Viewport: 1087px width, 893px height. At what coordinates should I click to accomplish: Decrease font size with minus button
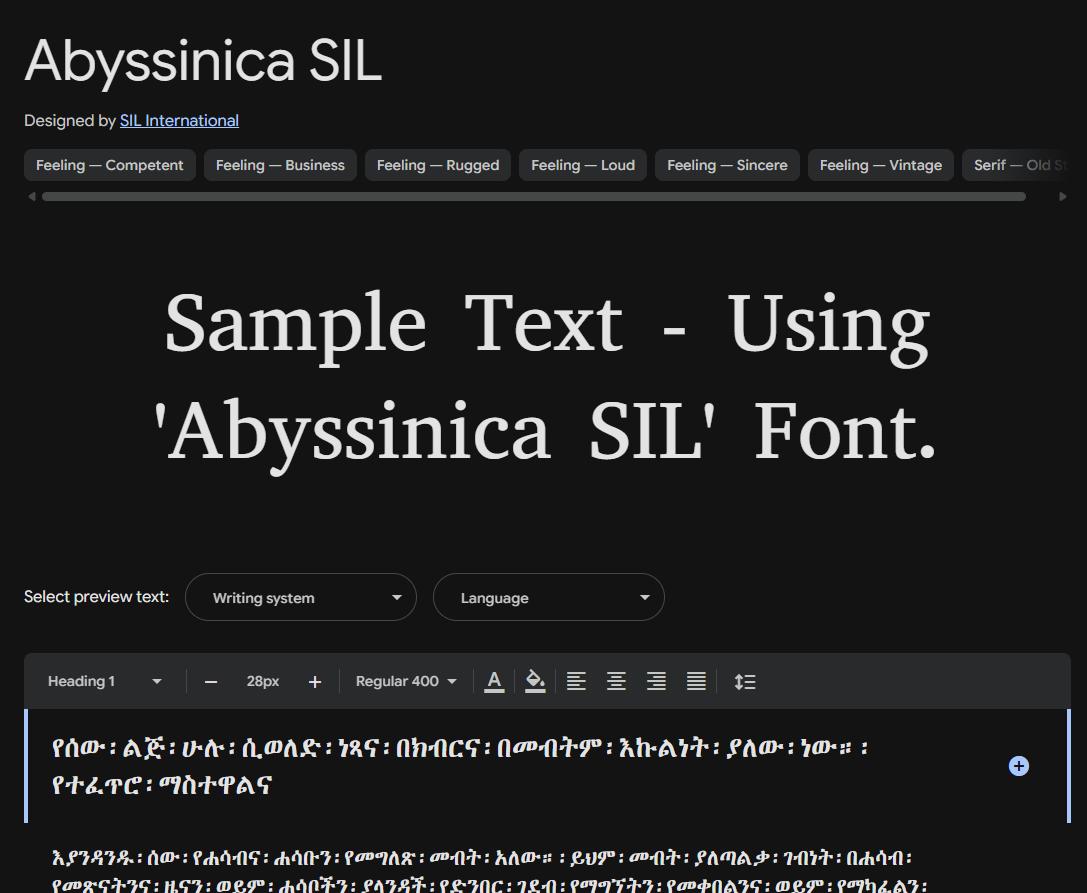click(x=211, y=682)
